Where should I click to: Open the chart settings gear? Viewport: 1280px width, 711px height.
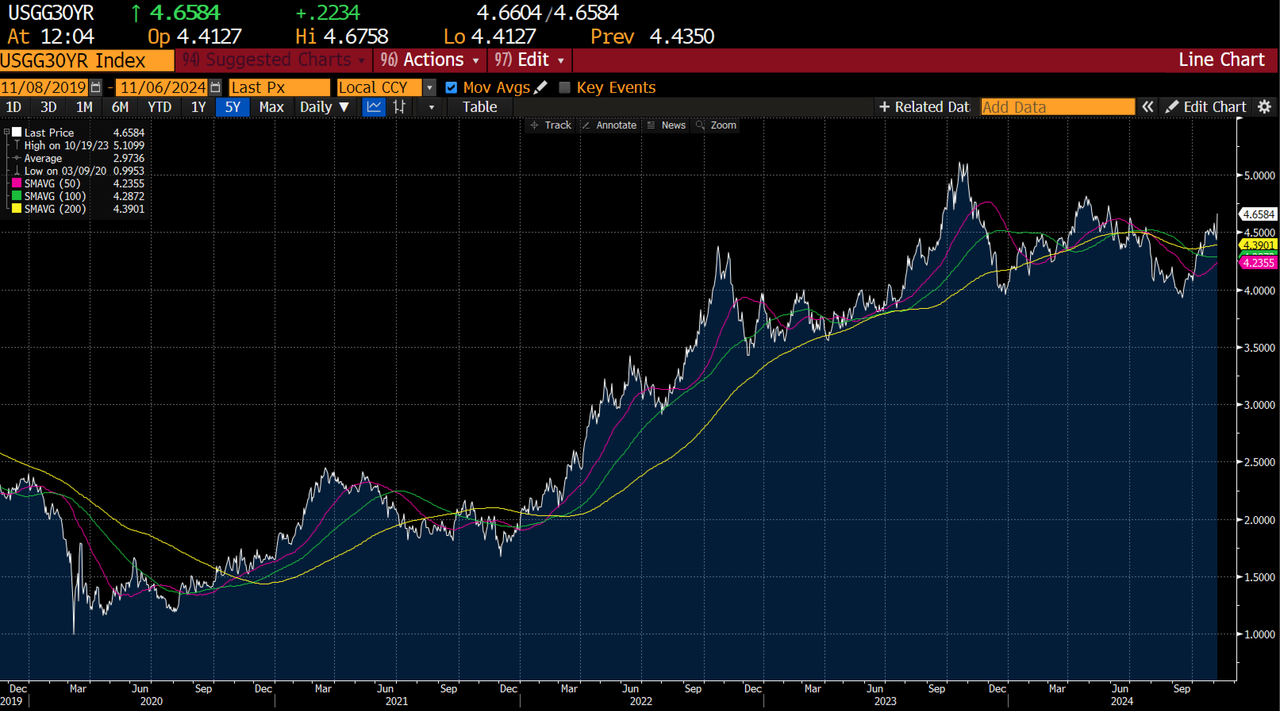(1265, 107)
